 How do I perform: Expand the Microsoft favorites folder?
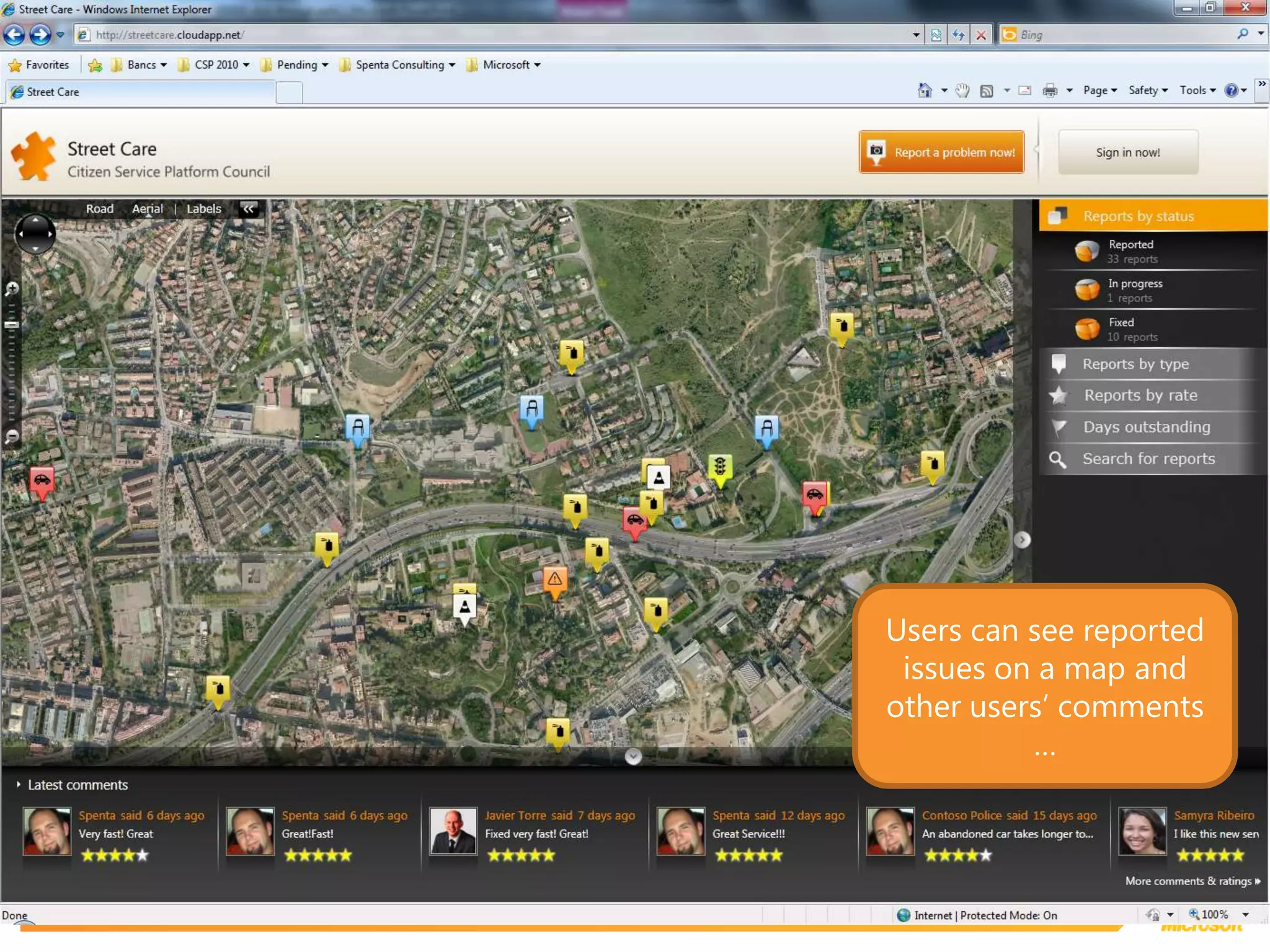click(x=503, y=65)
